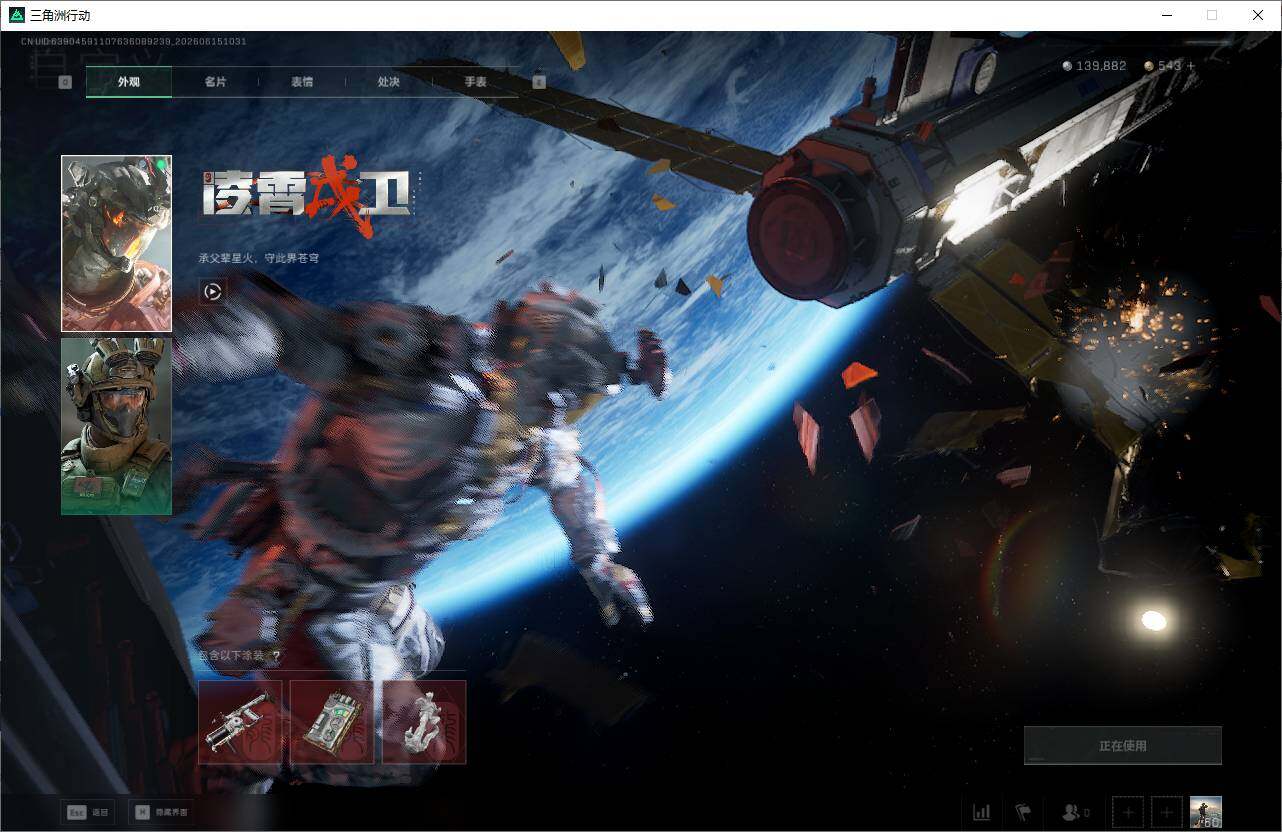The height and width of the screenshot is (832, 1282).
Task: Select the red-visor space suit skin thumbnail
Action: [x=116, y=243]
